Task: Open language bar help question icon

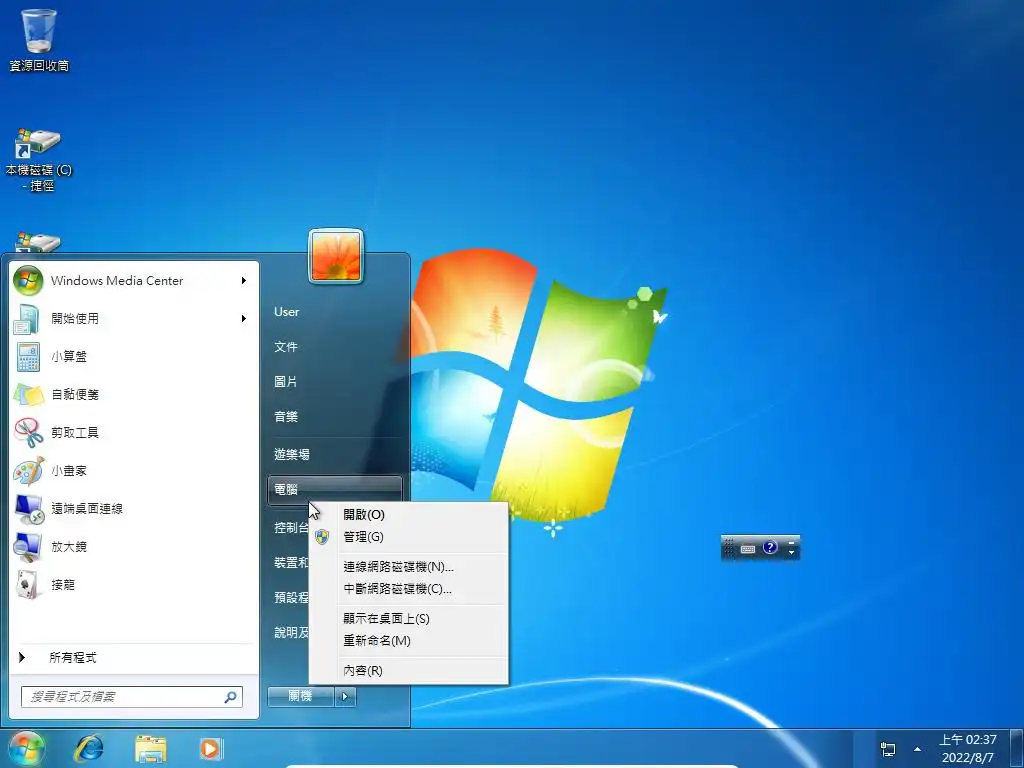Action: [770, 547]
